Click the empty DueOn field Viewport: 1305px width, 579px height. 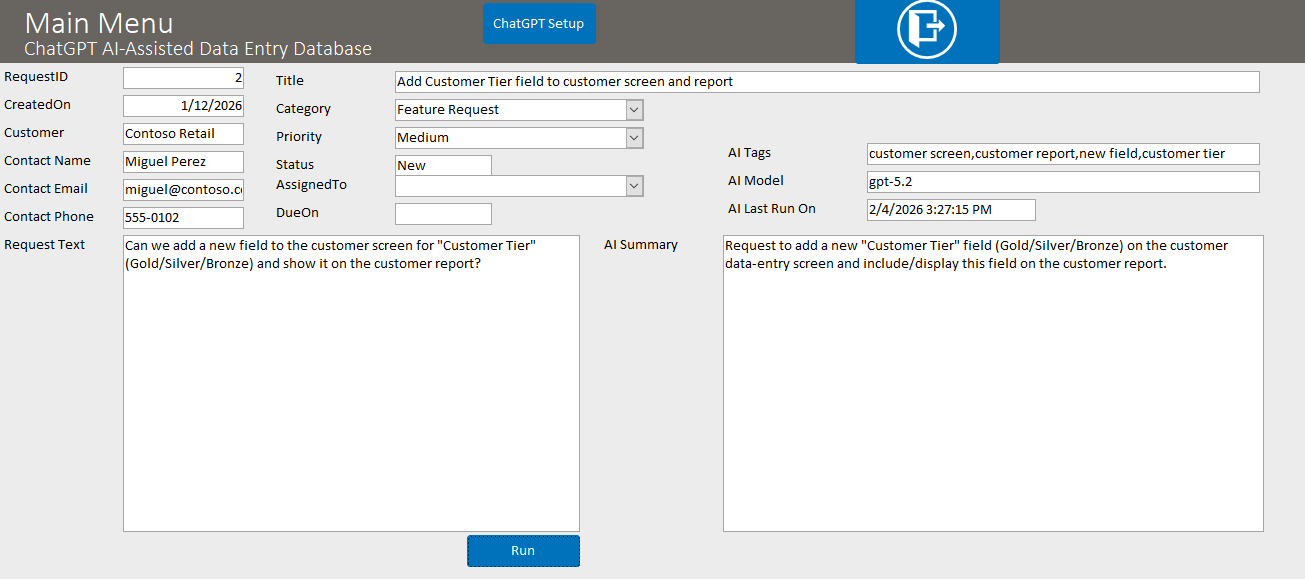(x=443, y=214)
